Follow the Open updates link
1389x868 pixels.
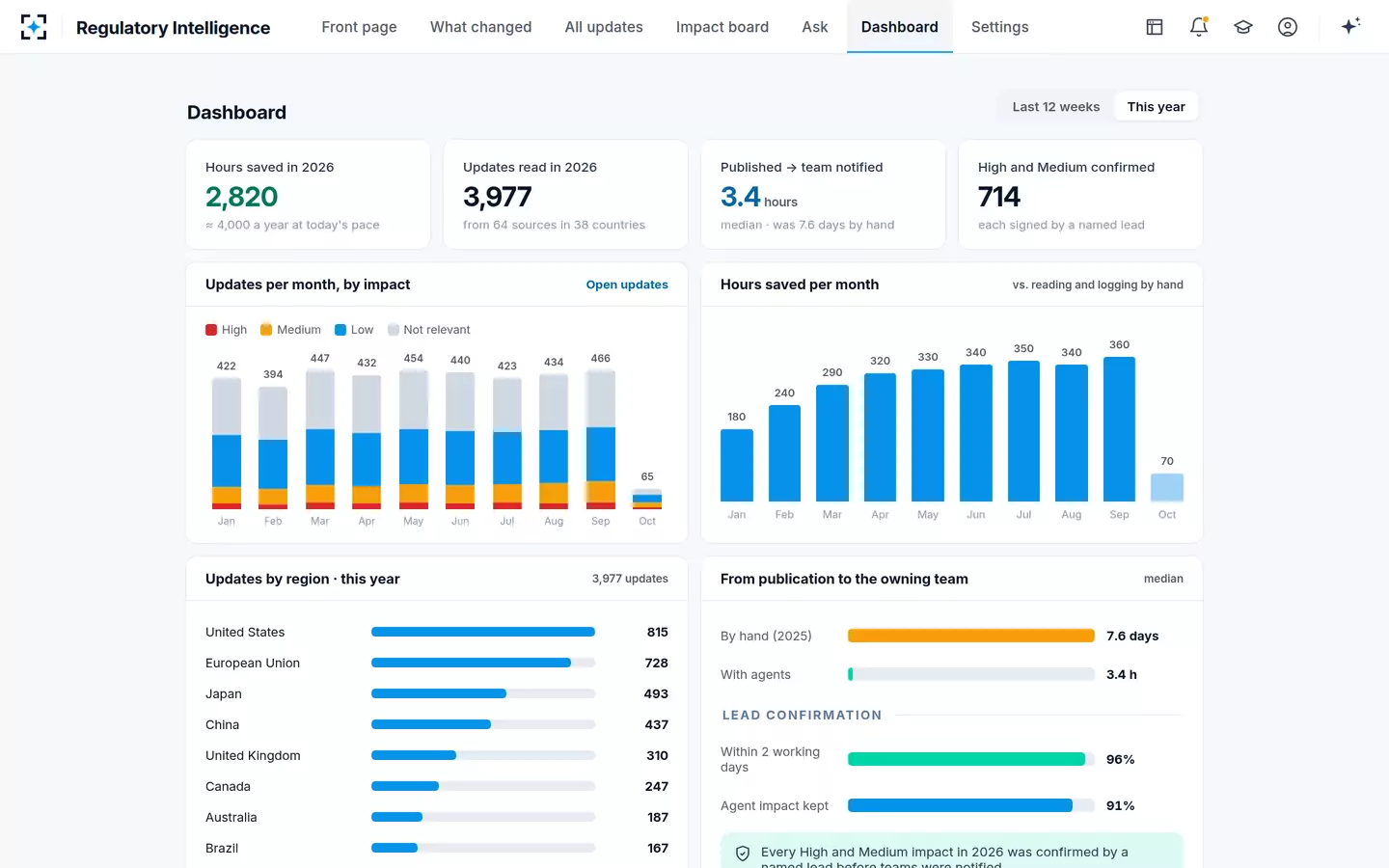point(627,285)
